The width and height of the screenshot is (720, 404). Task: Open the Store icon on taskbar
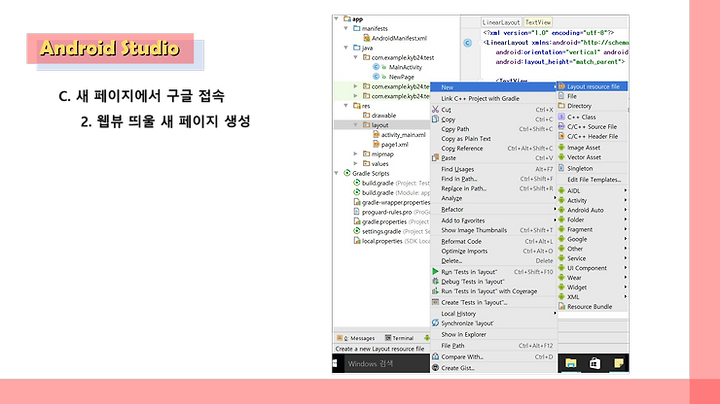click(x=595, y=363)
